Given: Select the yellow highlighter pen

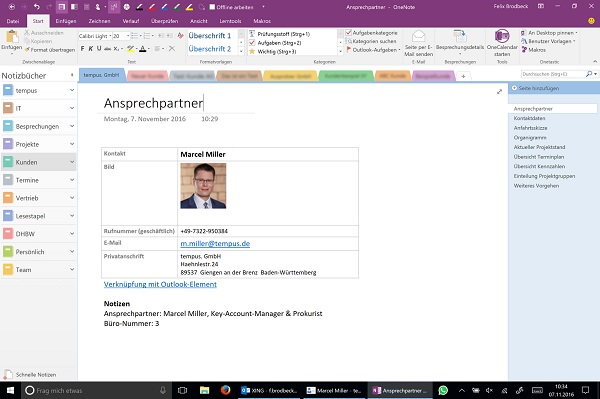Looking at the screenshot, I should pos(189,7).
